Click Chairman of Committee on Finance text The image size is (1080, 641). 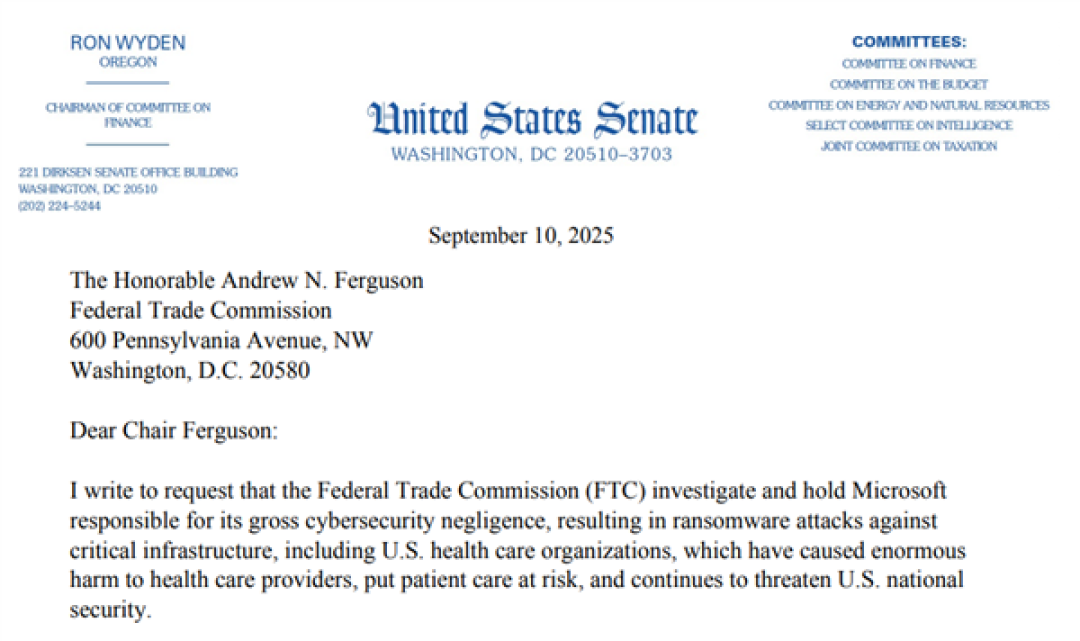[x=128, y=115]
